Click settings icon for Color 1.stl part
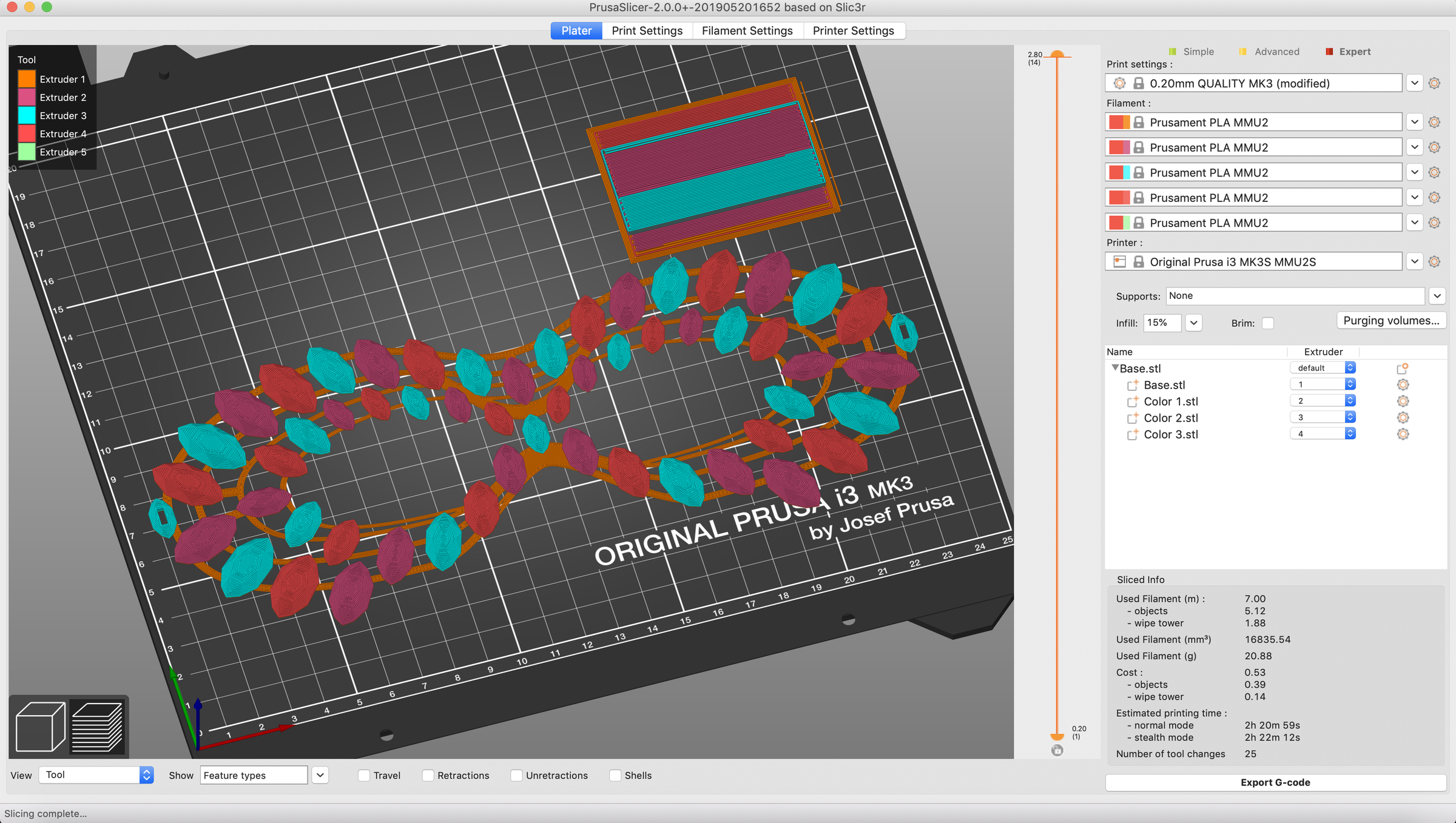Viewport: 1456px width, 823px height. click(1403, 401)
